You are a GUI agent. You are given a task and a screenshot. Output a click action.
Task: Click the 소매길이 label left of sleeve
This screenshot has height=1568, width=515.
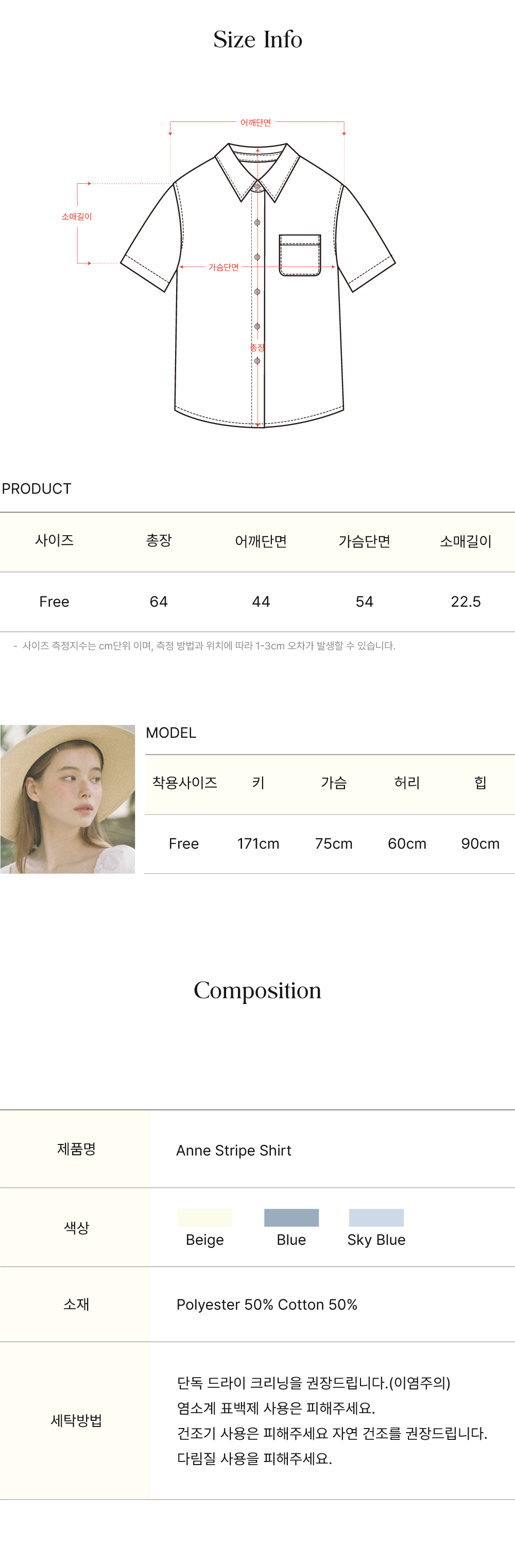tap(76, 216)
